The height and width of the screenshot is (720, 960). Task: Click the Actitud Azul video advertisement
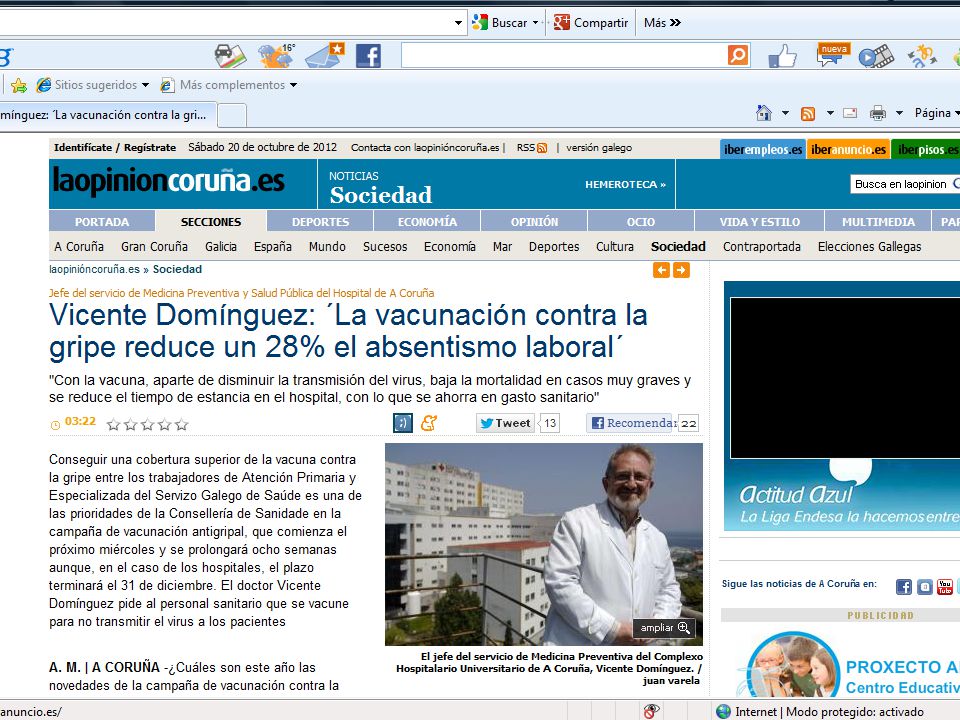(x=842, y=405)
